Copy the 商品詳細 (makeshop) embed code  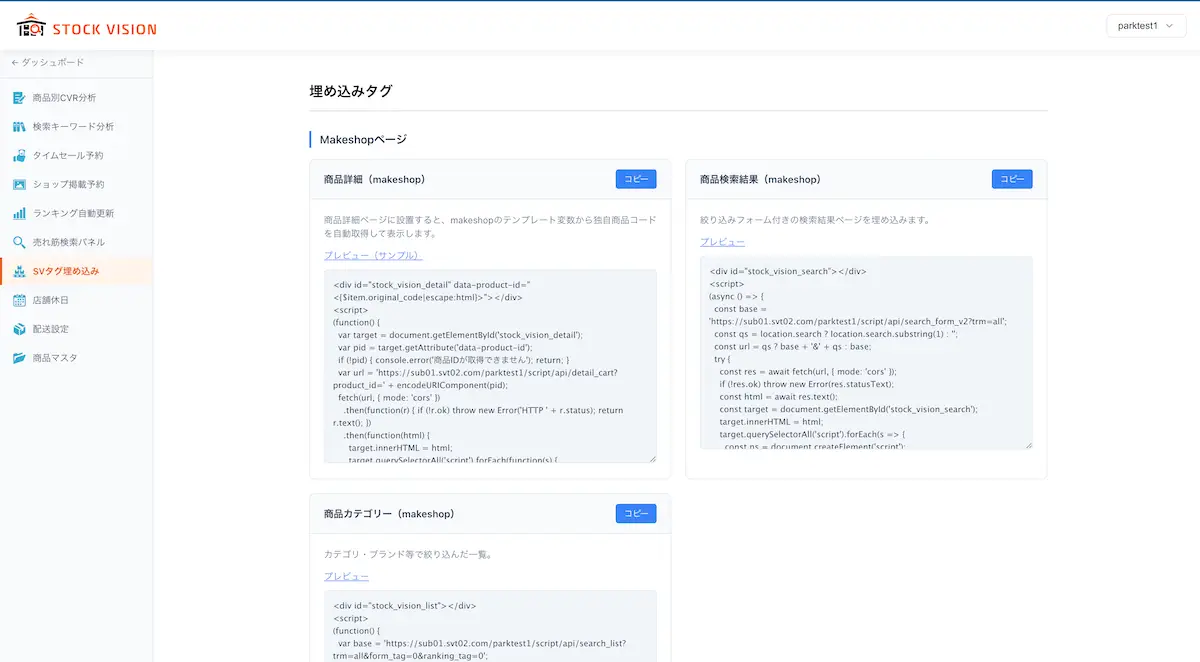point(636,179)
